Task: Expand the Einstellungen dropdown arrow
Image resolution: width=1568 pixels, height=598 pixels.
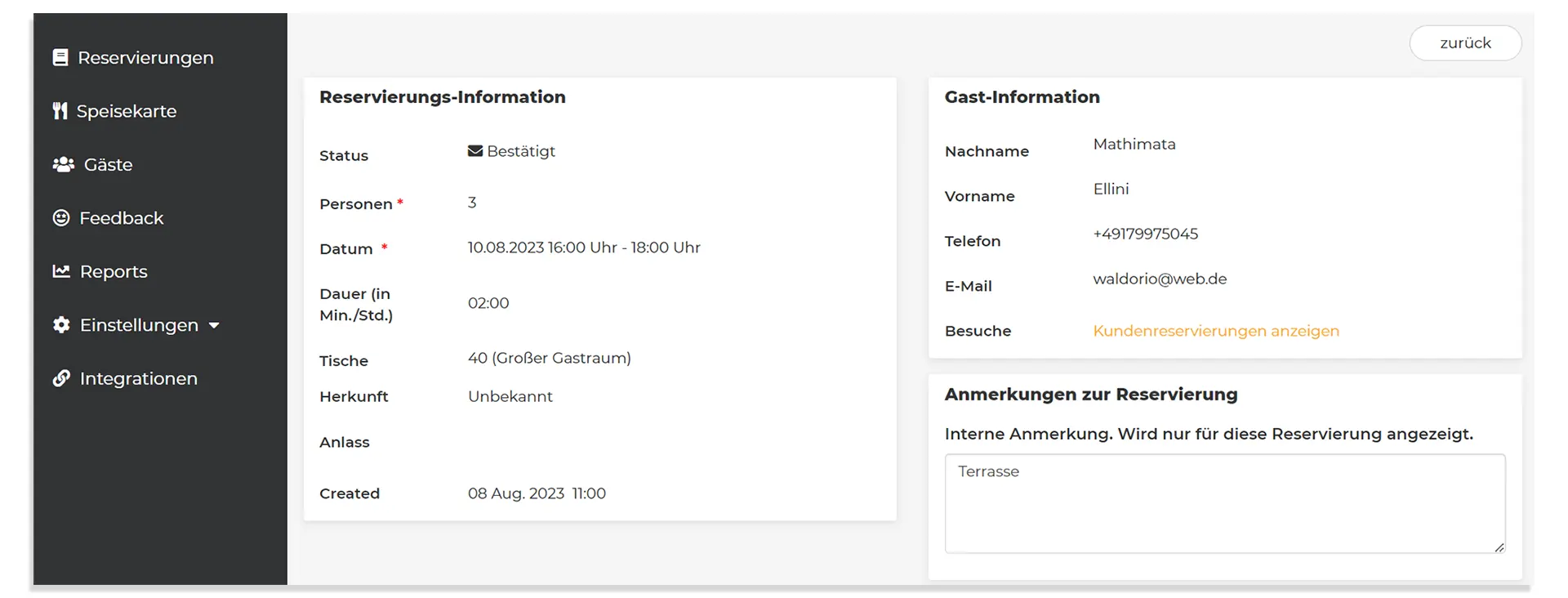Action: (x=214, y=325)
